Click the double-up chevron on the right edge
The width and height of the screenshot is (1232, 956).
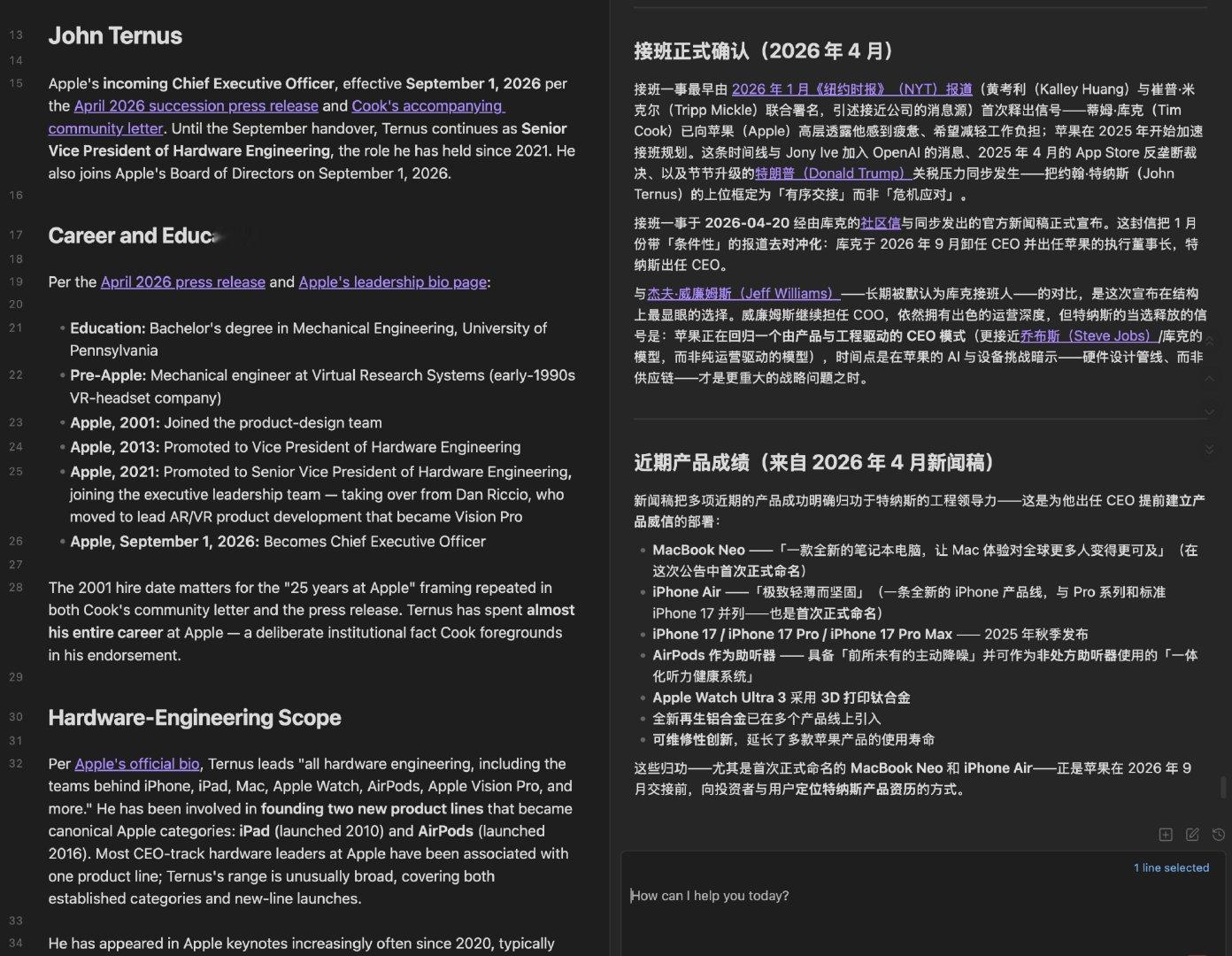(x=1209, y=340)
